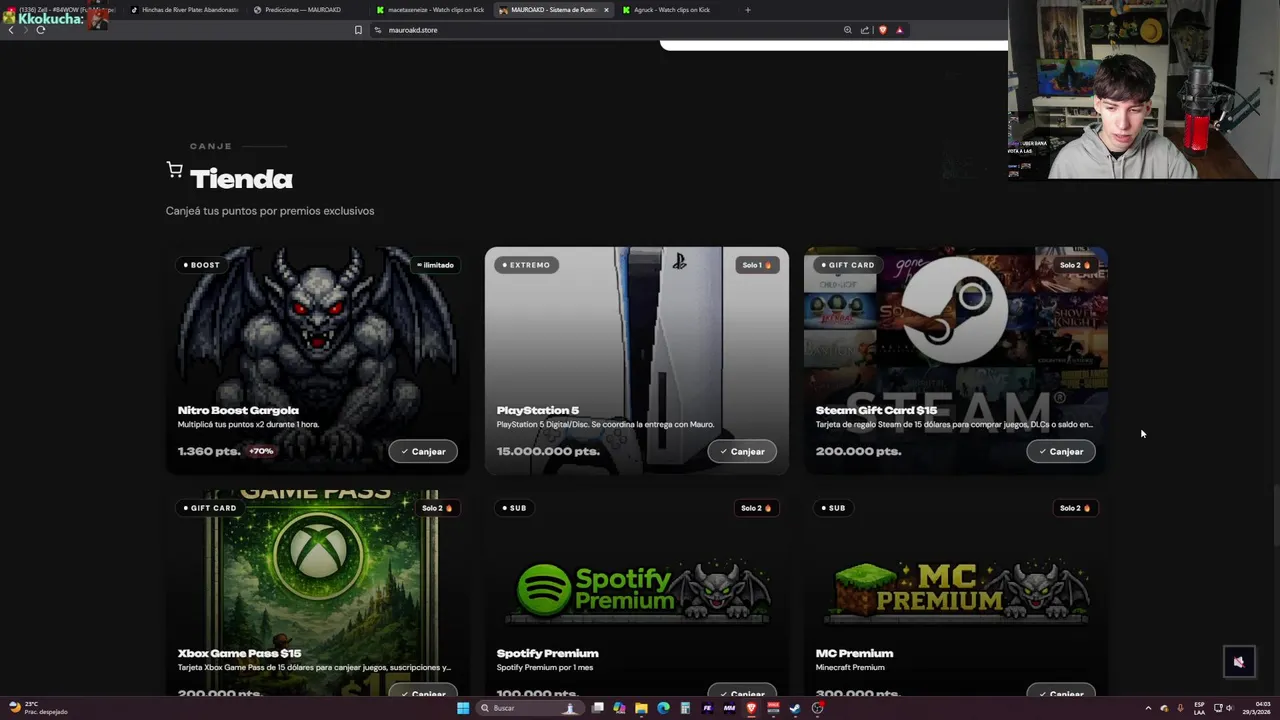Click the 'Xbox Game Pass $15' title

tap(239, 653)
